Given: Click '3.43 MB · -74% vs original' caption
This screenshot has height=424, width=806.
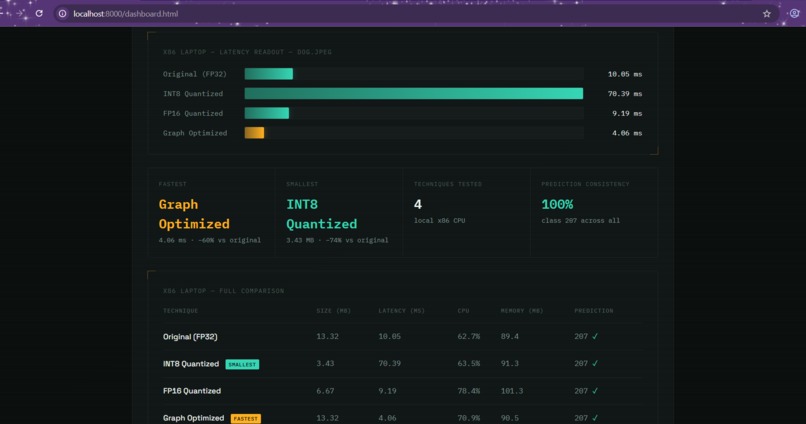Looking at the screenshot, I should click(x=337, y=240).
